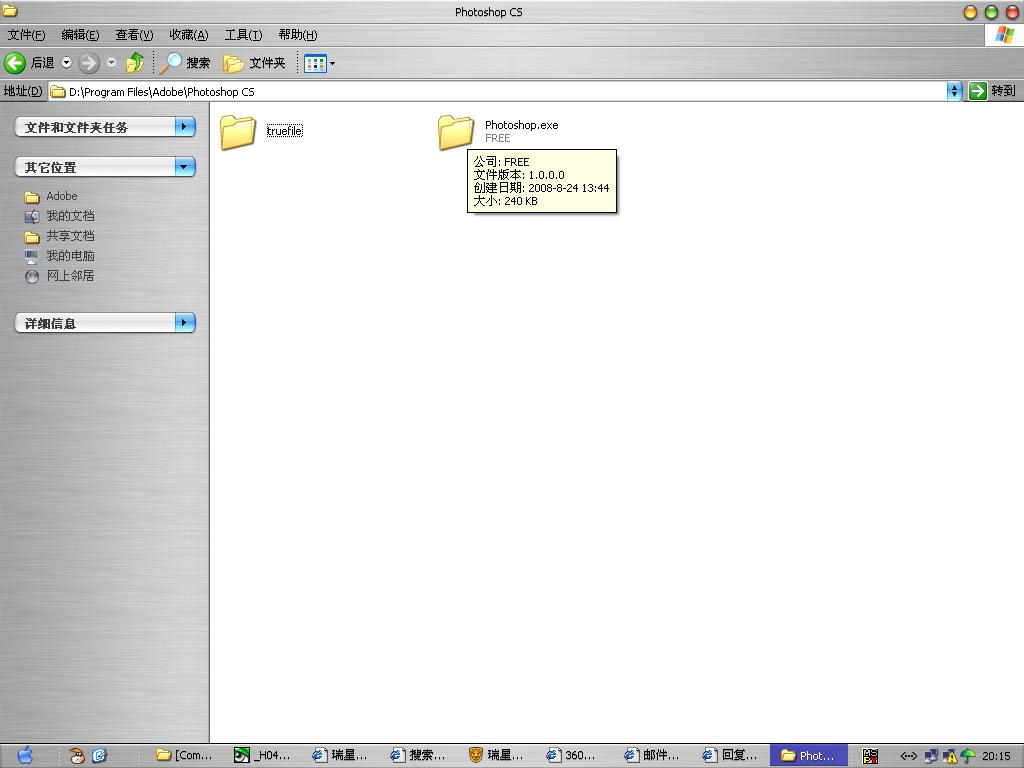Viewport: 1024px width, 768px height.
Task: Switch to the 360... taskbar window
Action: point(575,756)
